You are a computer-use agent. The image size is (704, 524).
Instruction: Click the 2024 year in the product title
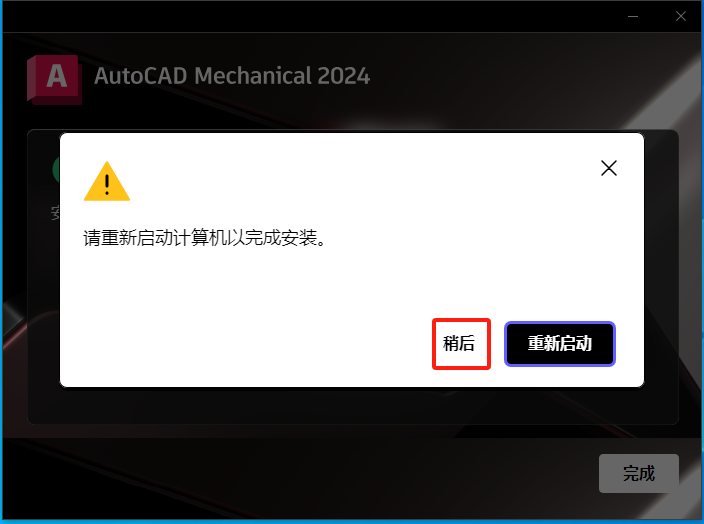344,76
